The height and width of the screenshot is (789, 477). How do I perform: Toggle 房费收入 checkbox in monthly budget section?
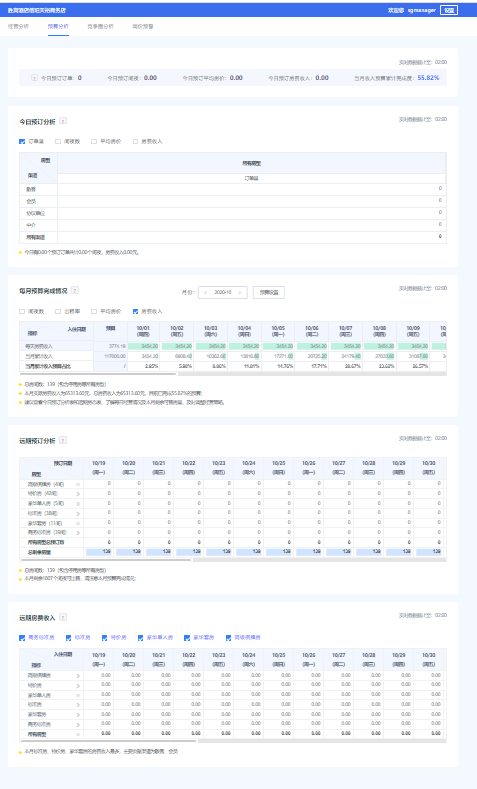click(x=135, y=311)
